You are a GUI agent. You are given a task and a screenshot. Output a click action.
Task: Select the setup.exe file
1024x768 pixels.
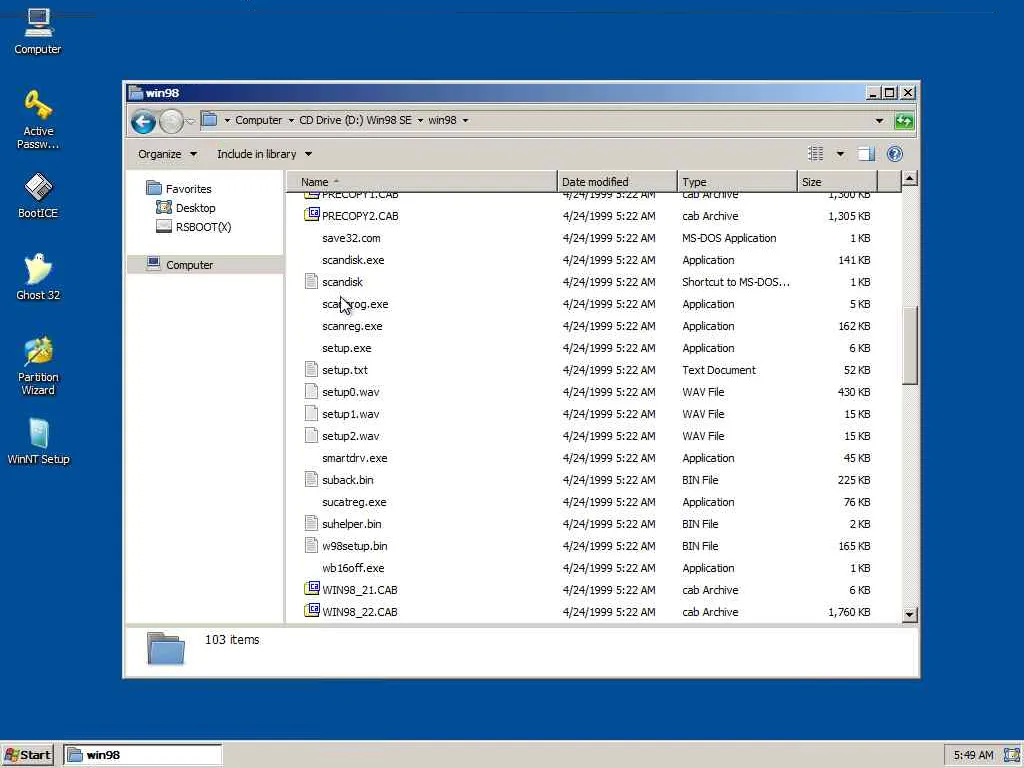pyautogui.click(x=346, y=348)
